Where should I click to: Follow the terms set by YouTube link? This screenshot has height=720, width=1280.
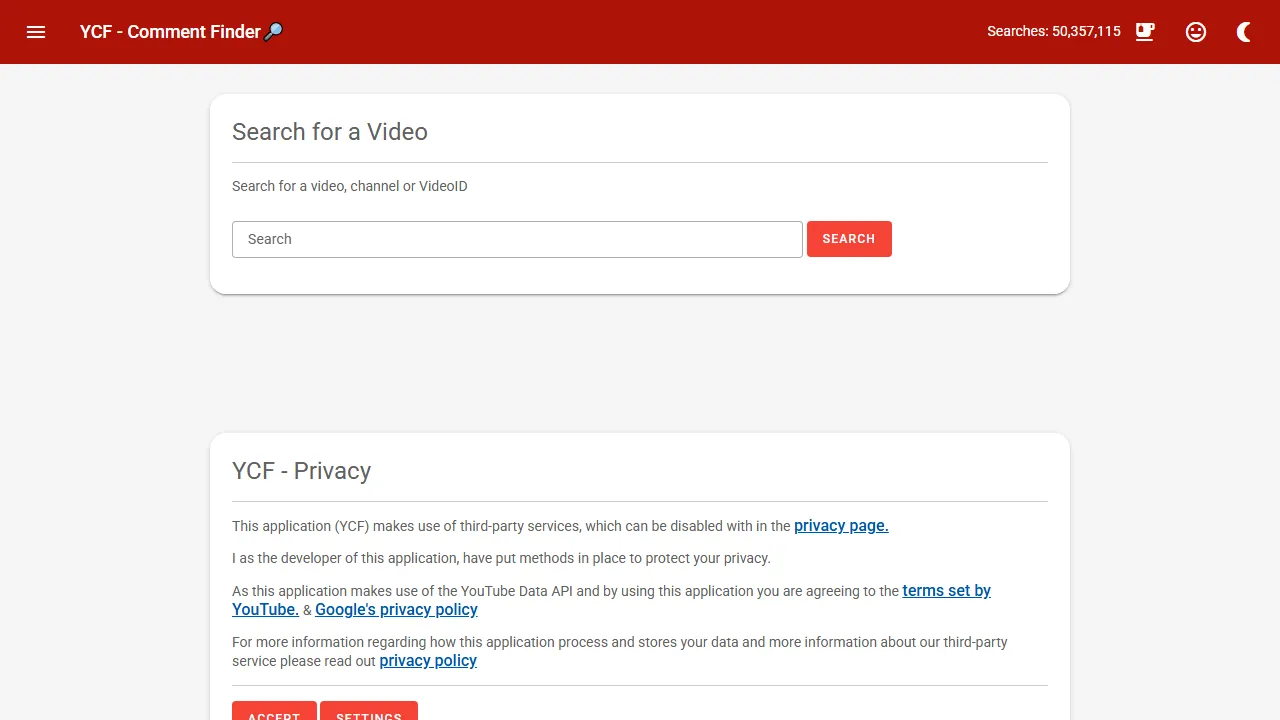946,590
